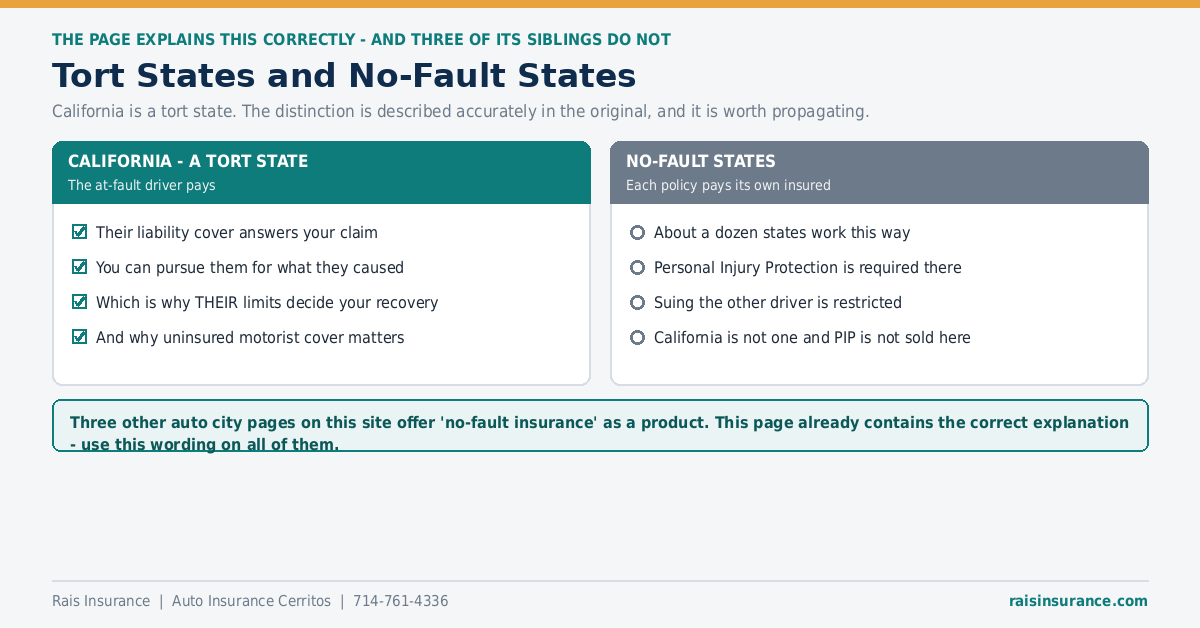The height and width of the screenshot is (628, 1200).
Task: Click the phone number 714-761-4336
Action: coord(400,601)
